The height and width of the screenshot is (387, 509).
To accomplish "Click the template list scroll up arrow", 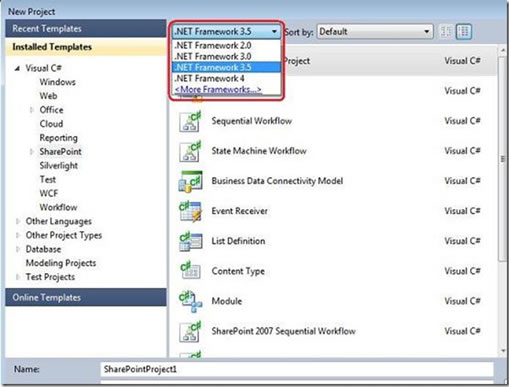I will [503, 50].
